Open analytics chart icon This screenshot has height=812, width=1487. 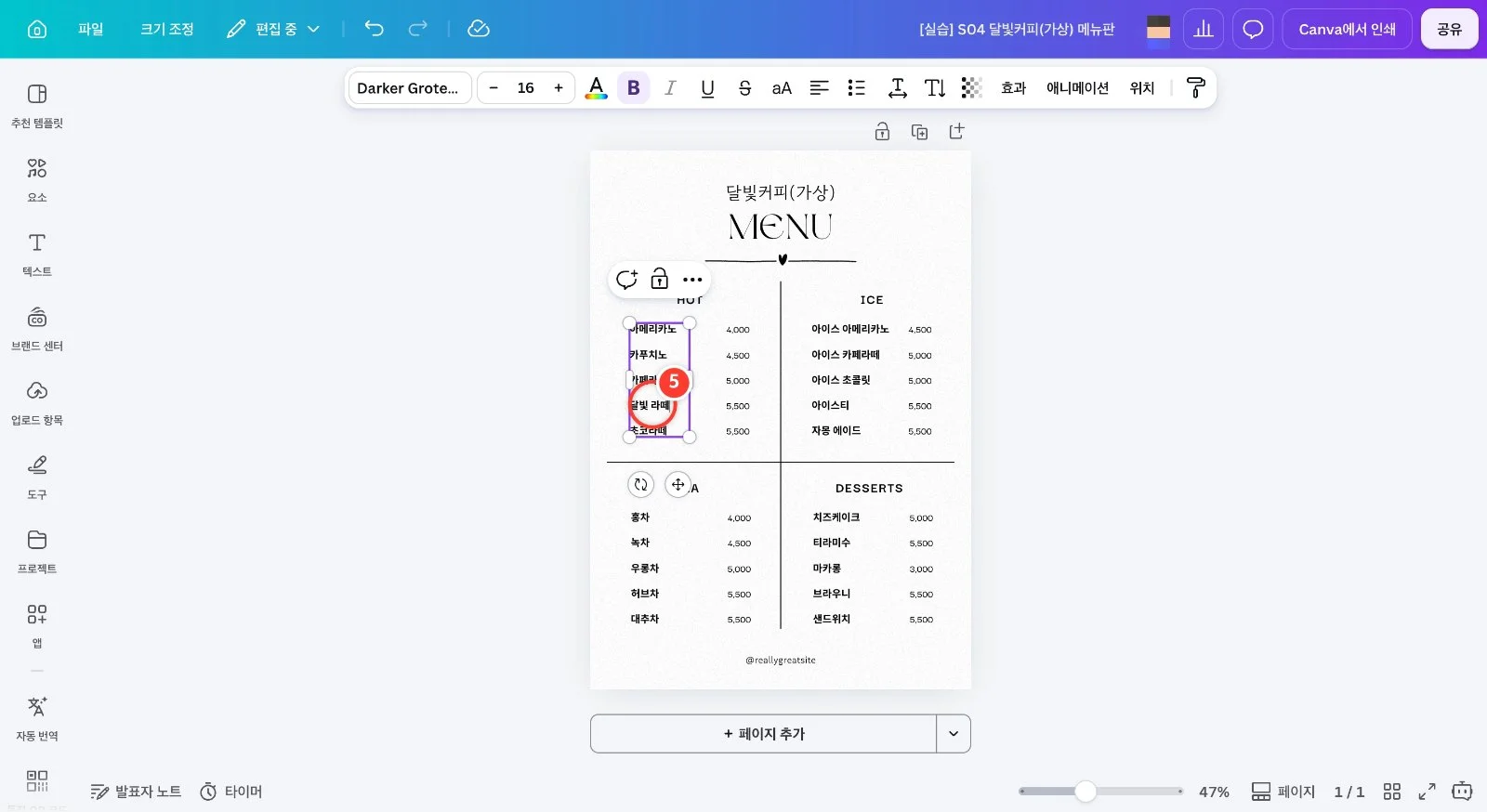[1204, 29]
